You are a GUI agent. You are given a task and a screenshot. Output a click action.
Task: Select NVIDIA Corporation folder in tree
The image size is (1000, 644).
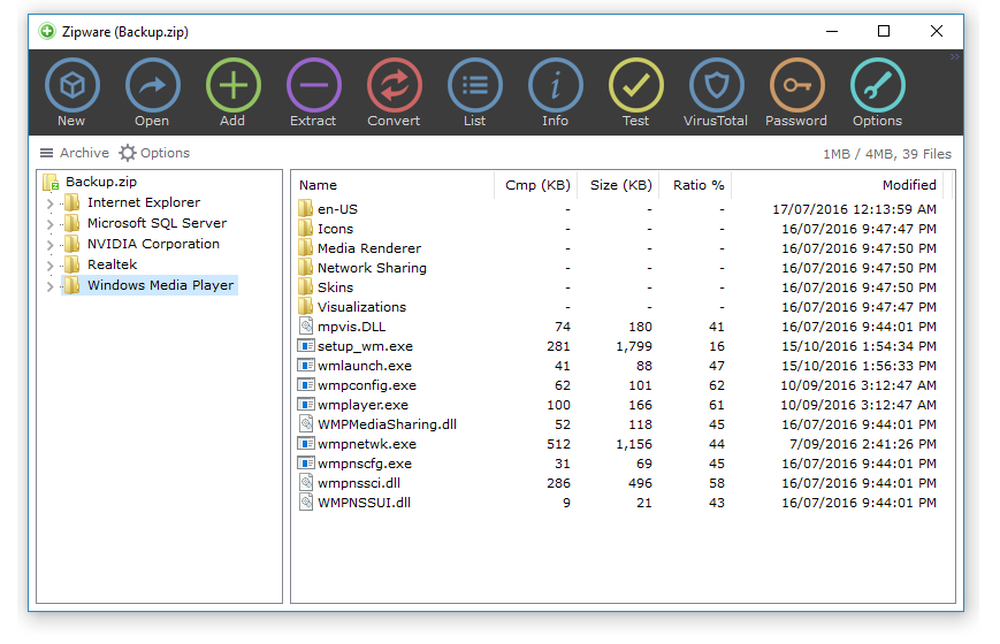pos(142,244)
